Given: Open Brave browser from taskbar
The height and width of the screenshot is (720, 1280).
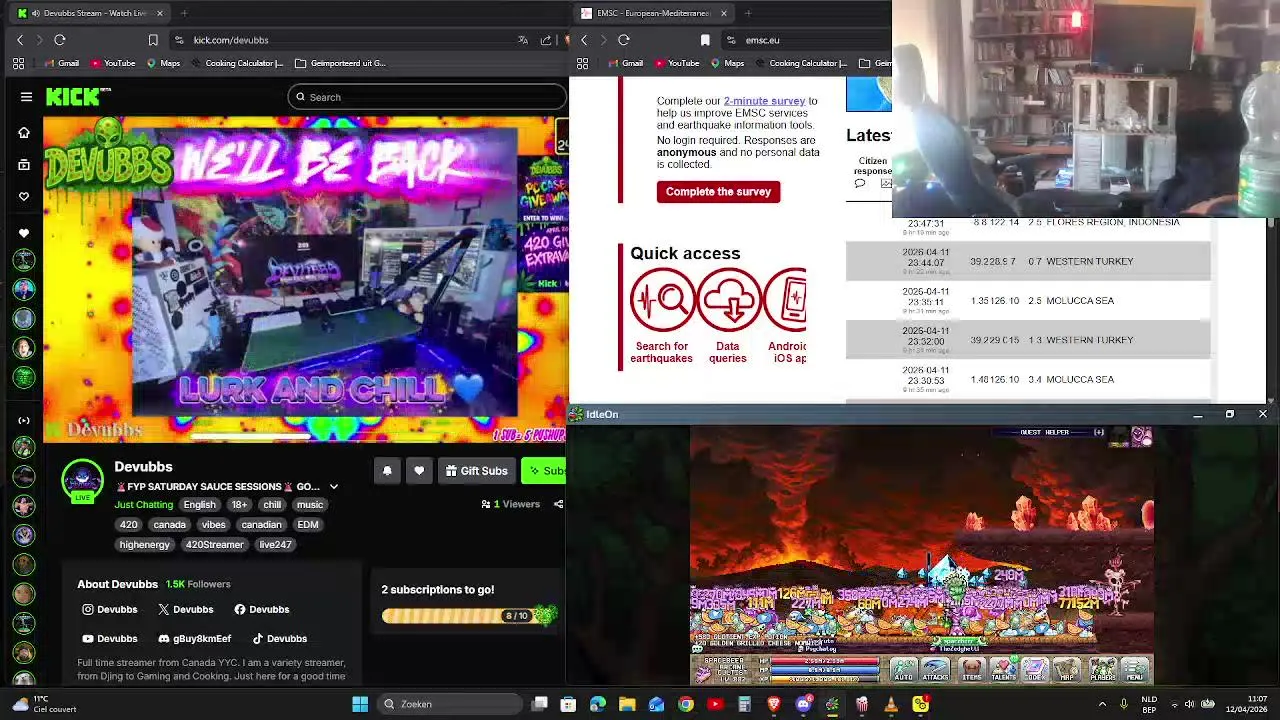Looking at the screenshot, I should coord(774,704).
